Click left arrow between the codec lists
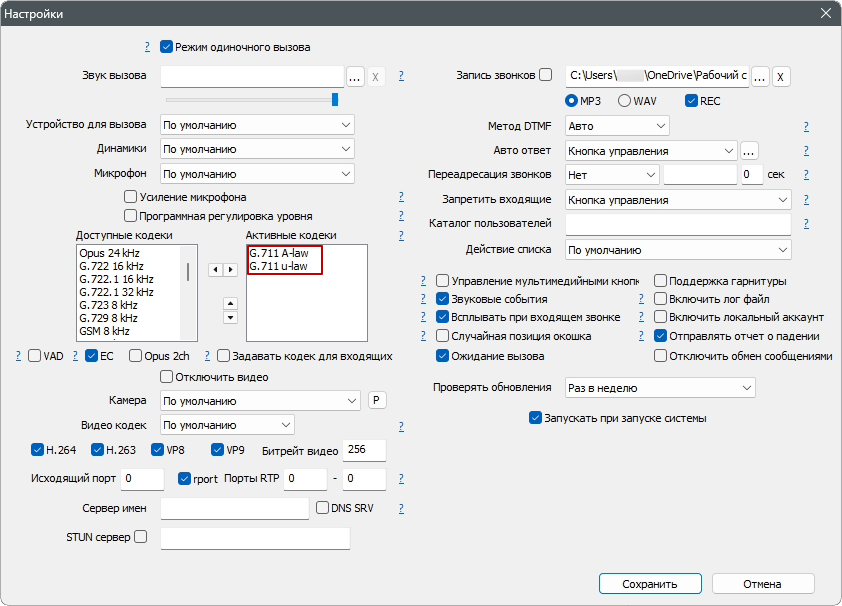The width and height of the screenshot is (842, 606). click(x=214, y=270)
